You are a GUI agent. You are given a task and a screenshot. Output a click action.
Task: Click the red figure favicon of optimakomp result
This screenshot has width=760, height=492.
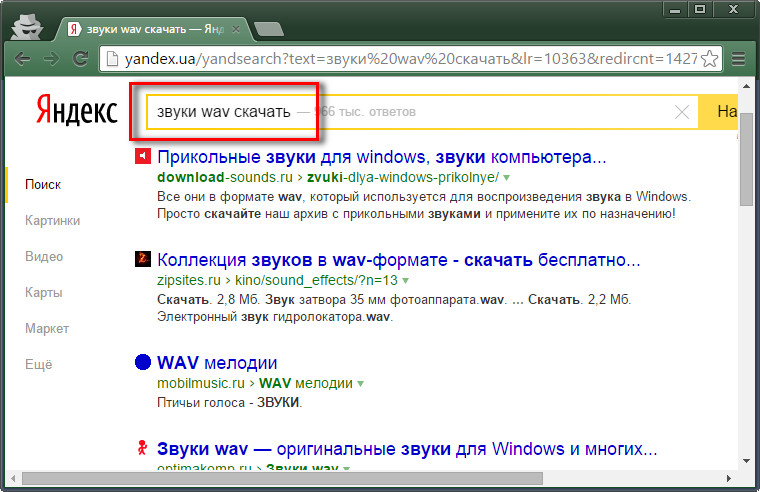[x=142, y=447]
